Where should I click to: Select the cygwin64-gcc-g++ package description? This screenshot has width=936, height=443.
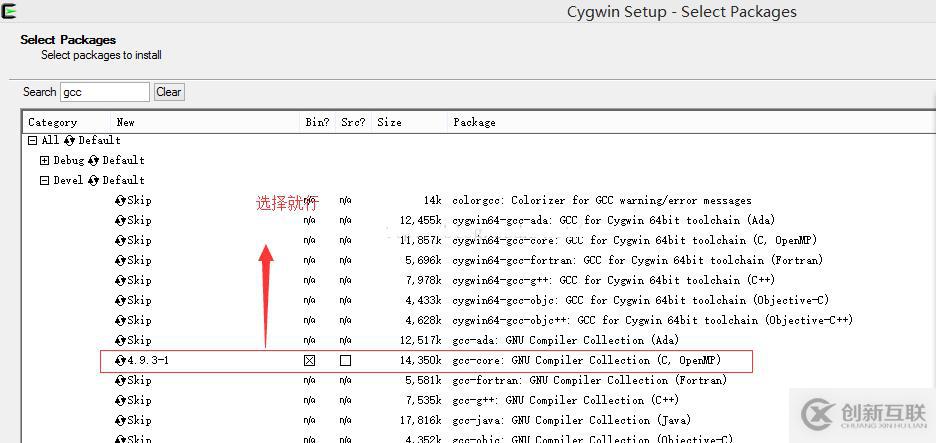tap(614, 281)
